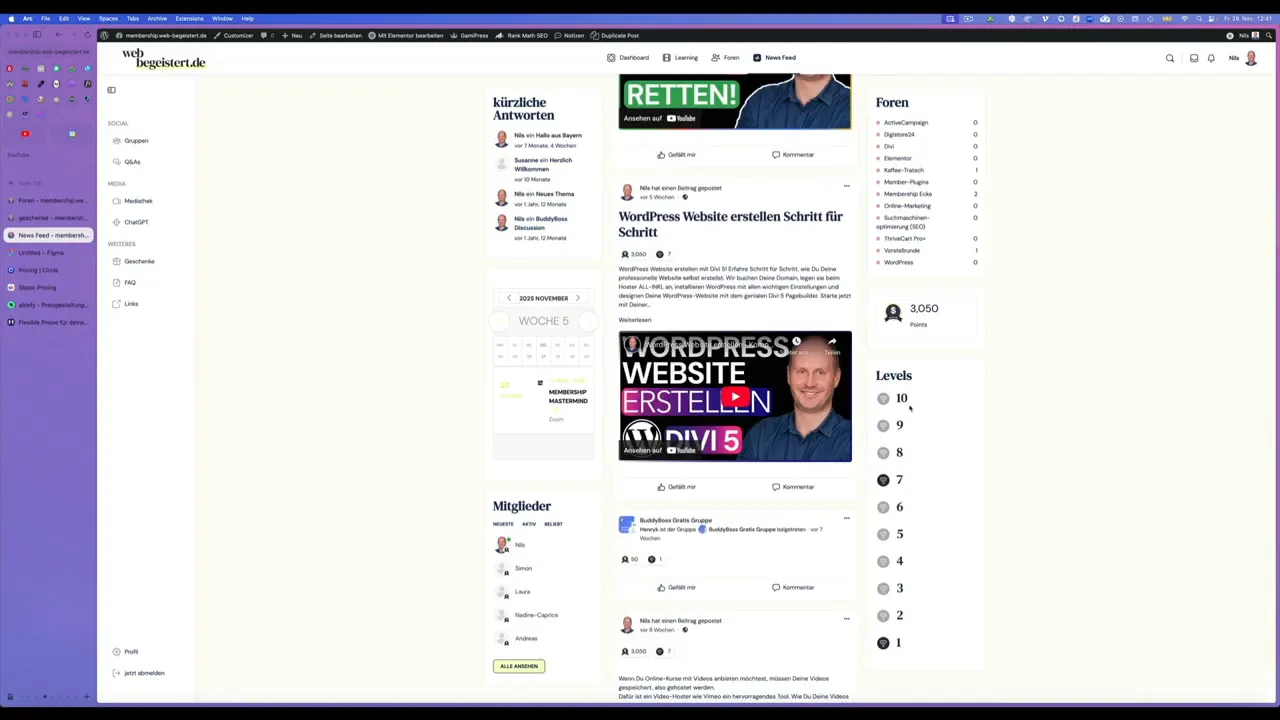Click the YouTube icon in the browser sidebar
The height and width of the screenshot is (720, 1280).
click(x=25, y=133)
